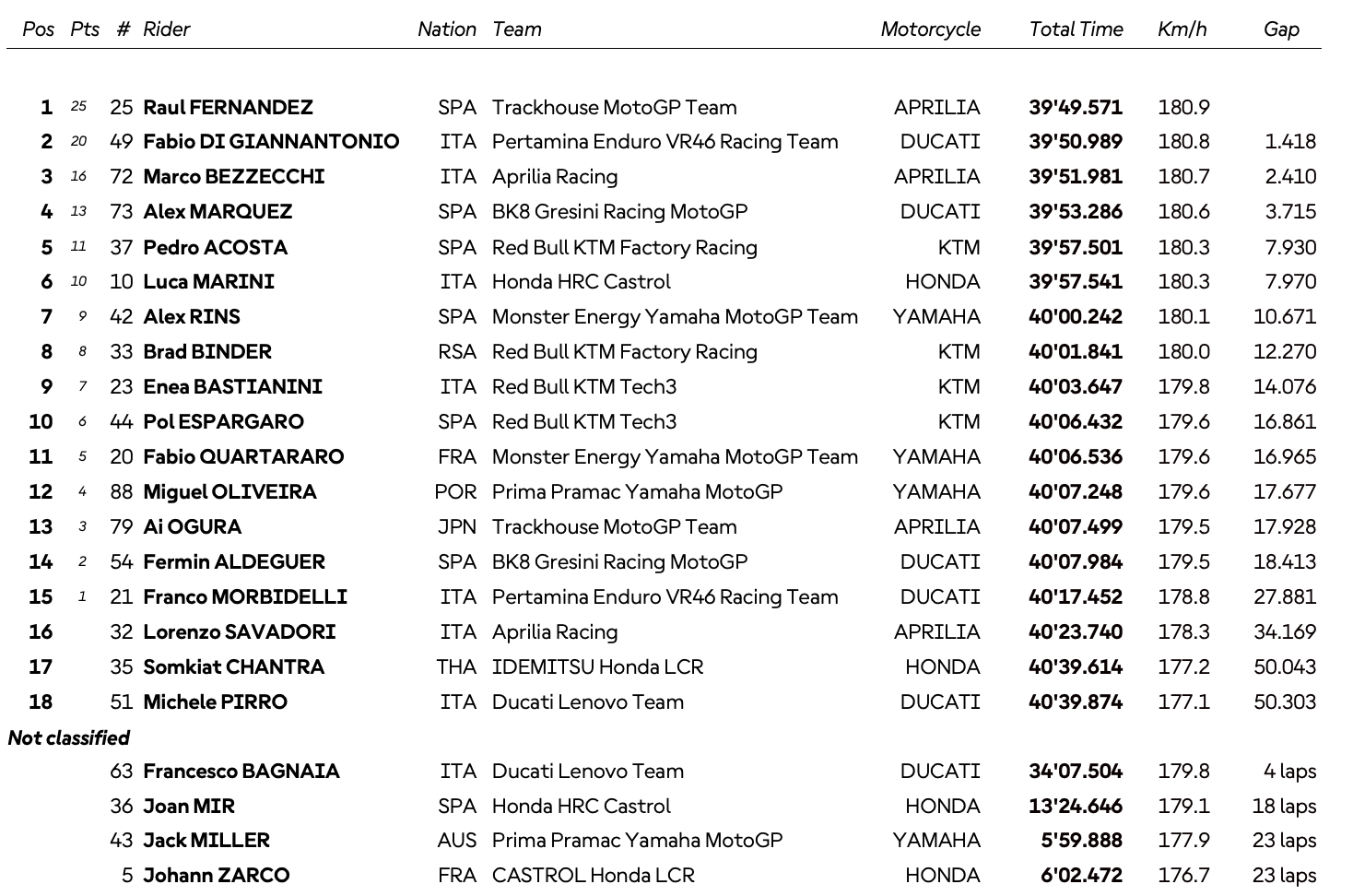Viewport: 1353px width, 896px height.
Task: Click the Motorcycle column header
Action: pyautogui.click(x=930, y=29)
